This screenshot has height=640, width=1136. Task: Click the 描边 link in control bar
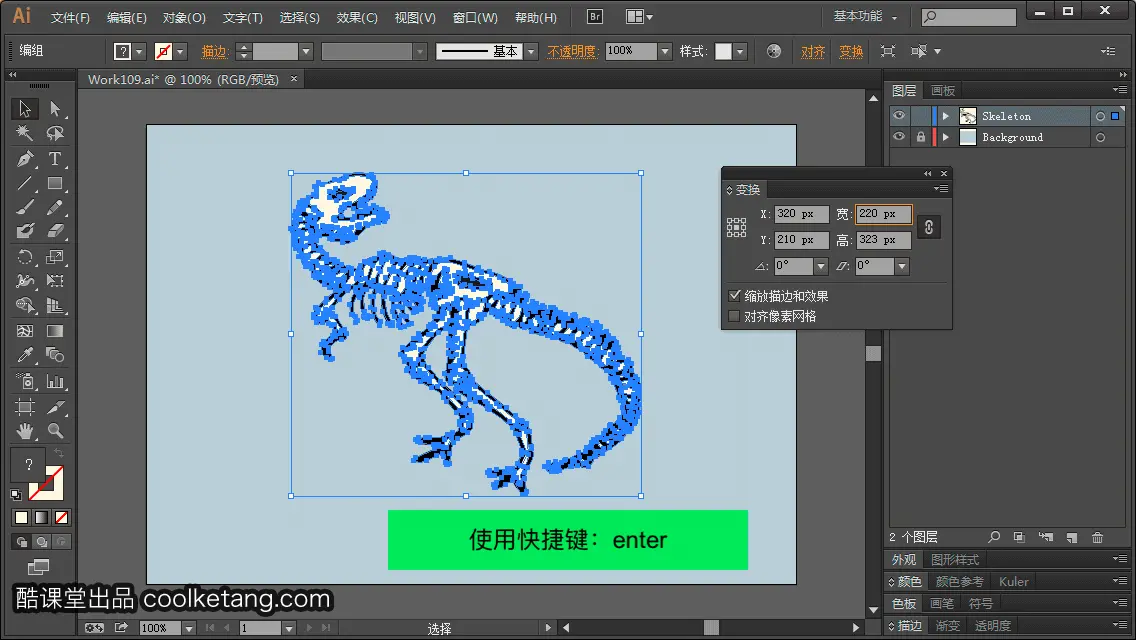tap(215, 51)
